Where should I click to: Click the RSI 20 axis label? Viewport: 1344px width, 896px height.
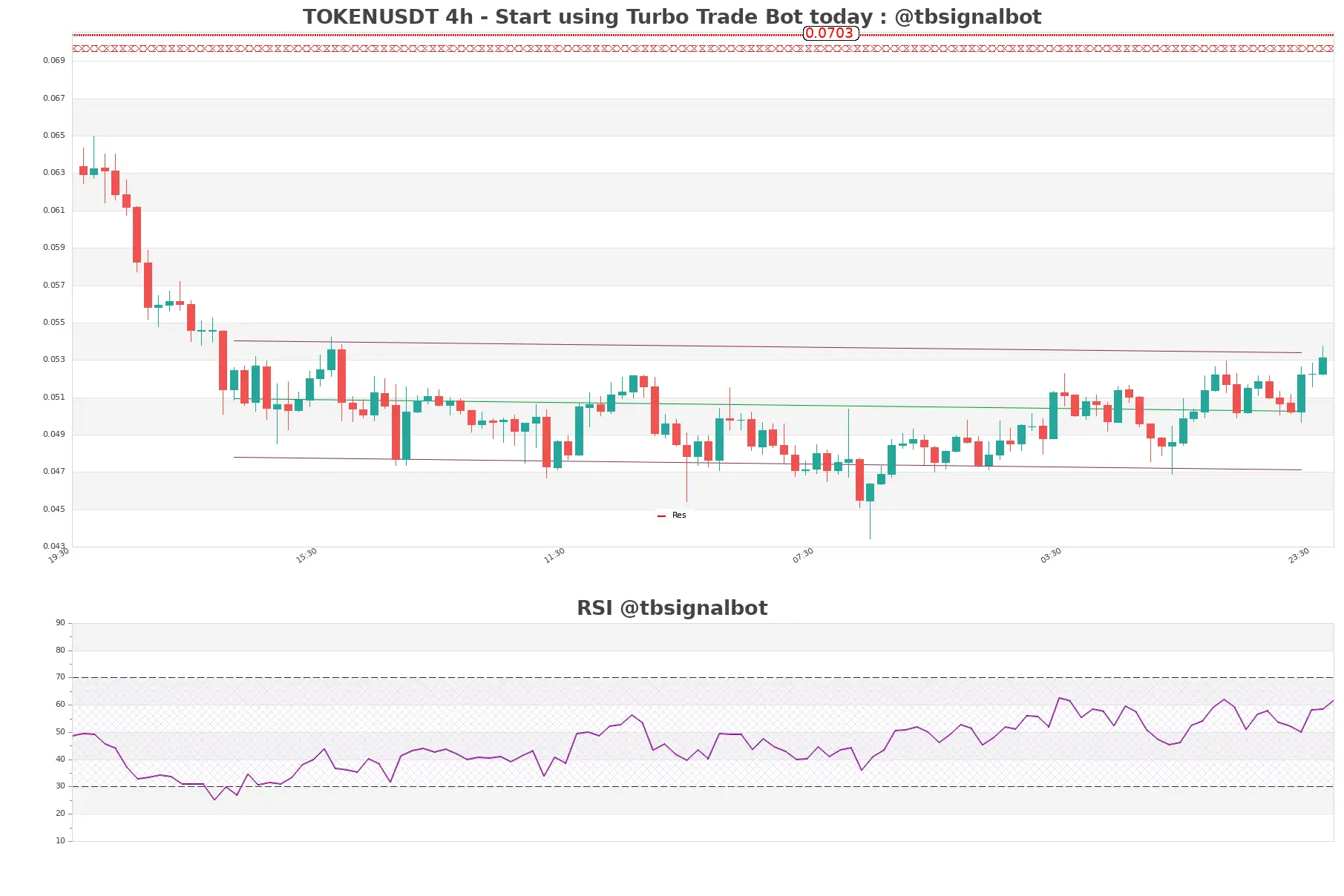coord(60,814)
